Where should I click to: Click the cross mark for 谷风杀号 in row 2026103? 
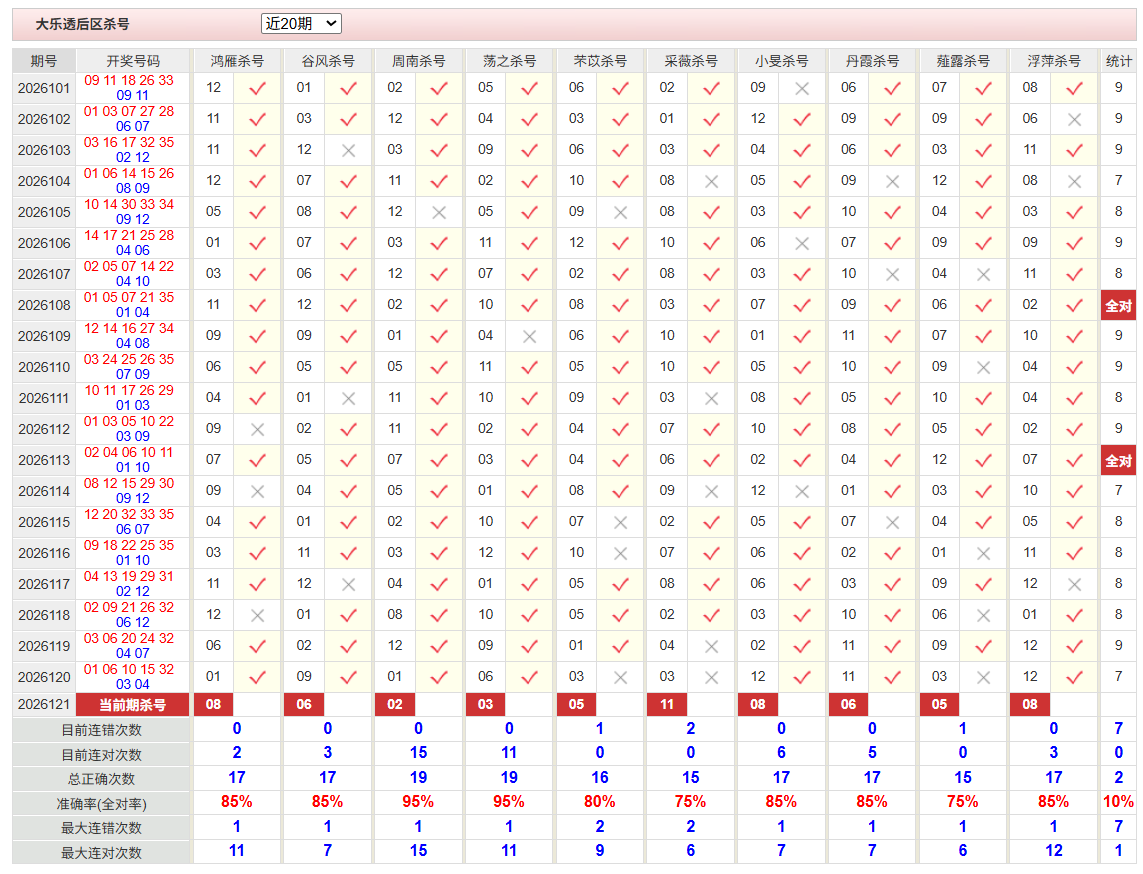[348, 151]
